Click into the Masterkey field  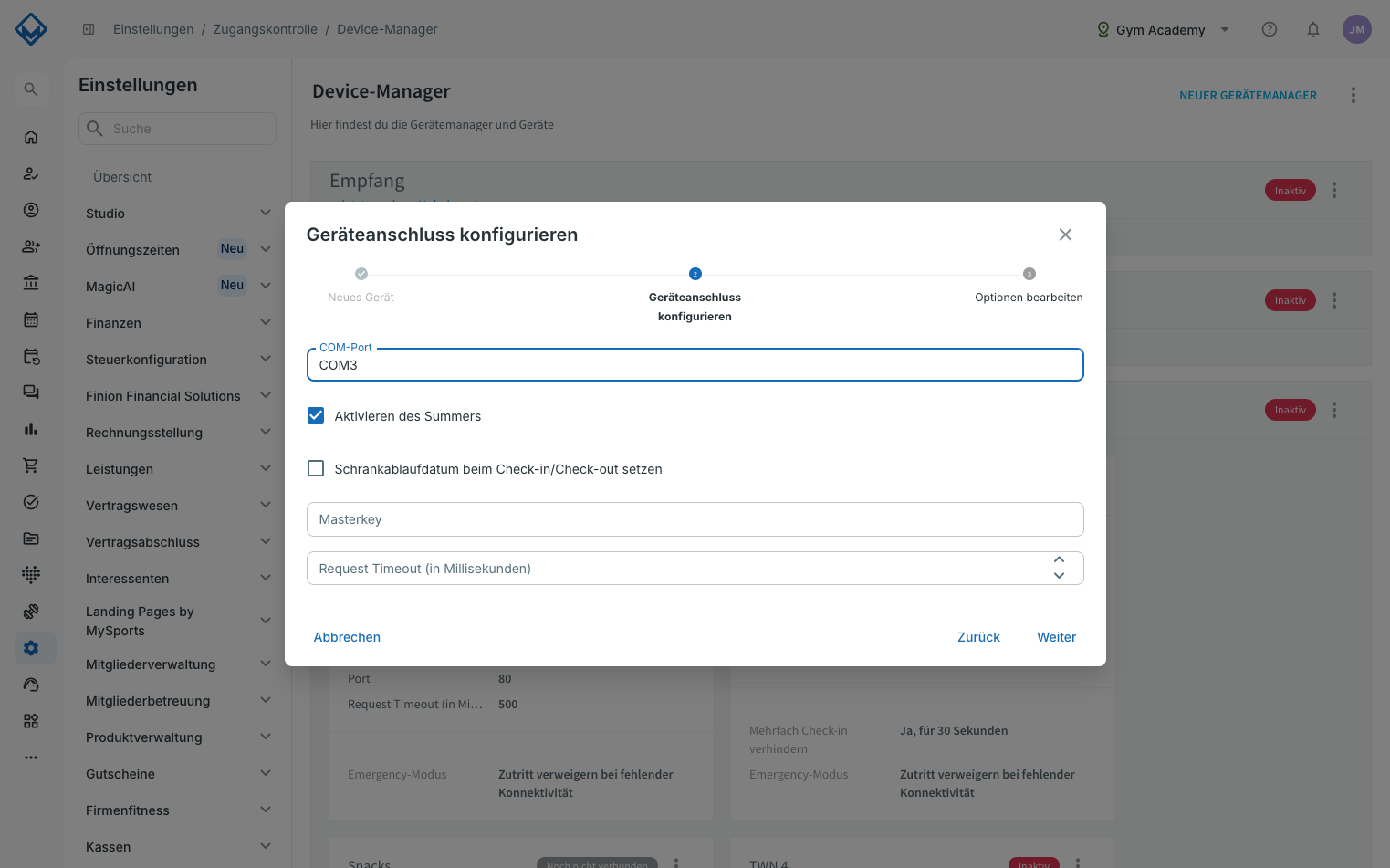695,519
